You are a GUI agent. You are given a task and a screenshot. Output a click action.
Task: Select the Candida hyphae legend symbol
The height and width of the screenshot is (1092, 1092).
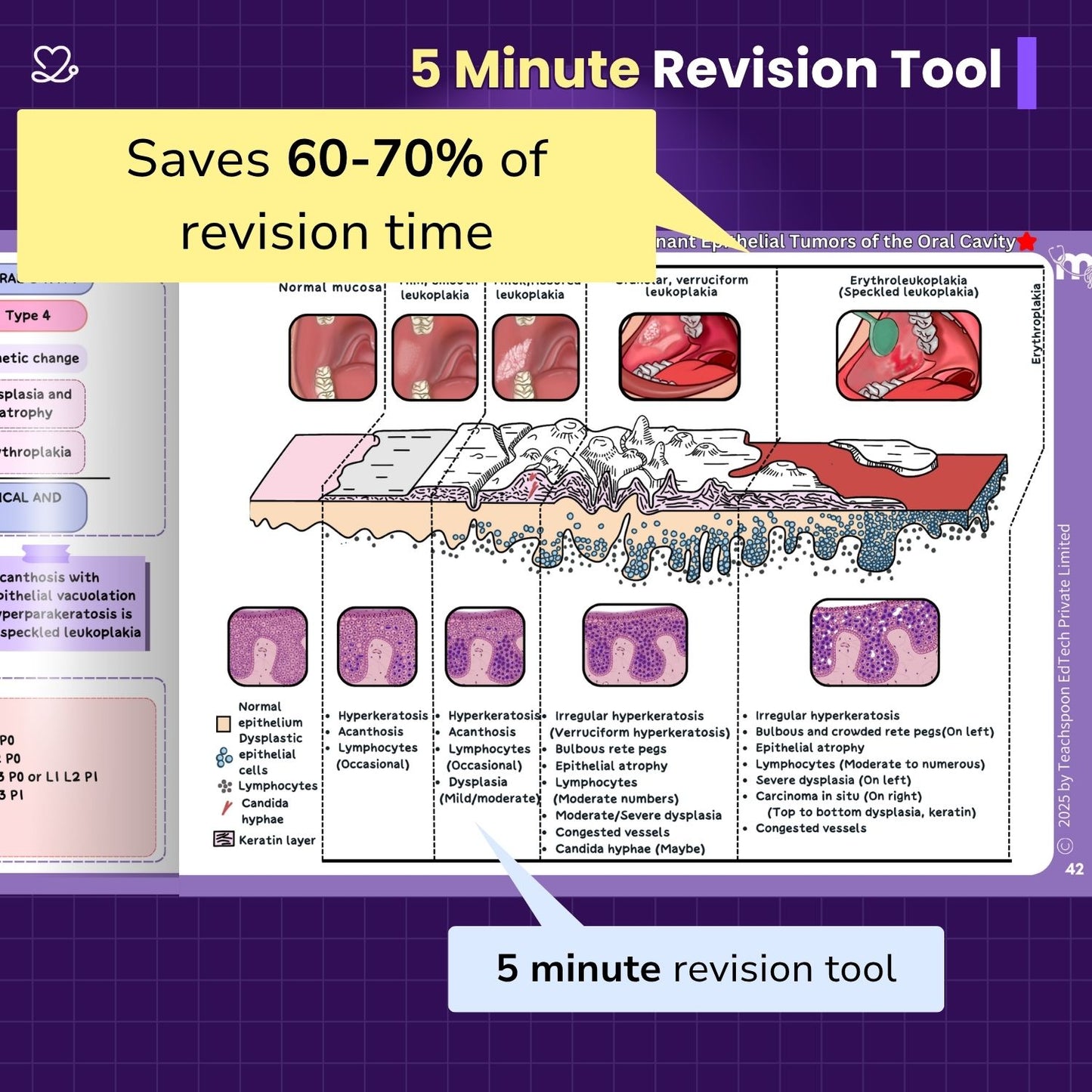[x=227, y=808]
